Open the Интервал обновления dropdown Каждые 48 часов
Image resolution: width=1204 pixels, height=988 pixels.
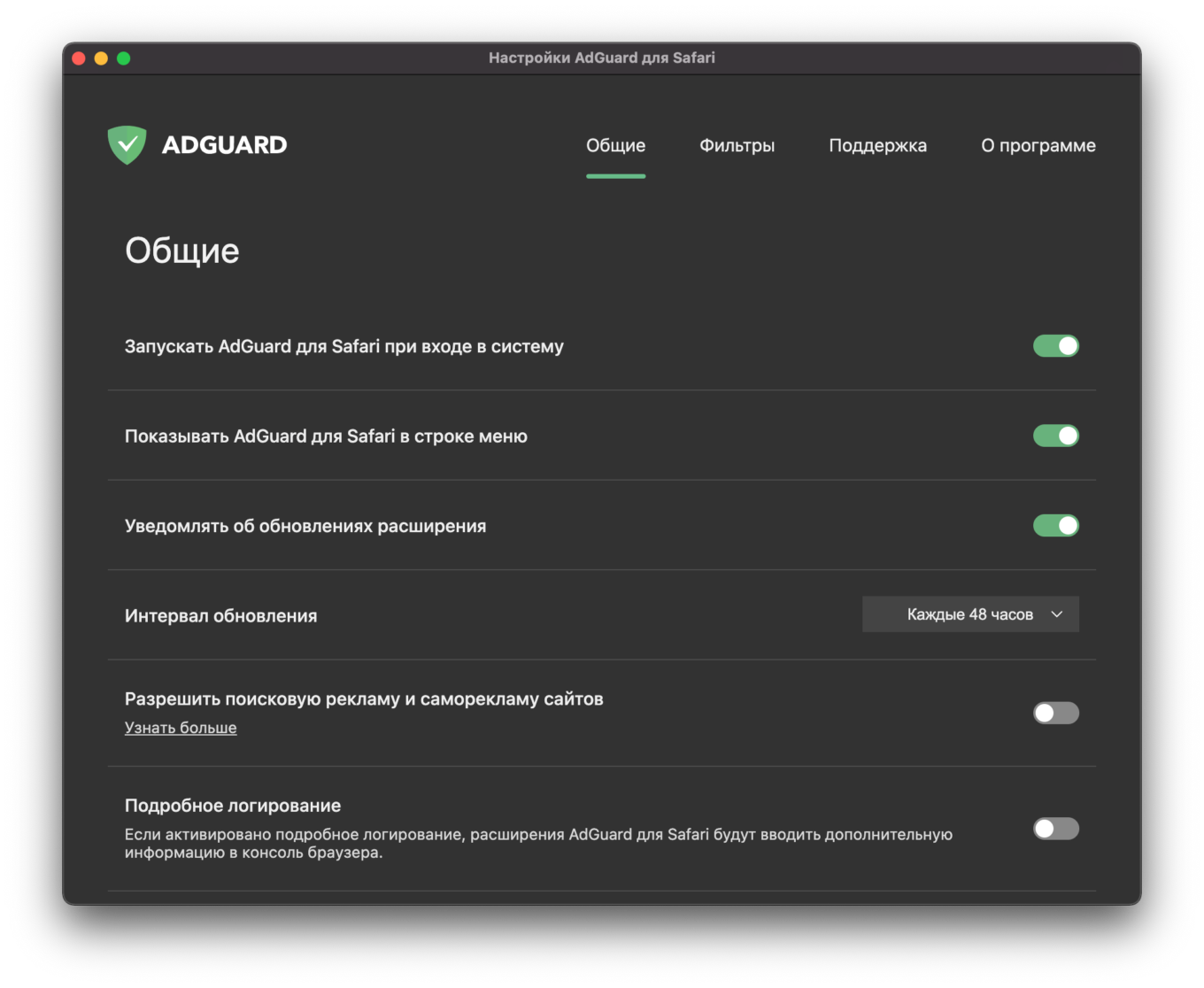(x=970, y=614)
